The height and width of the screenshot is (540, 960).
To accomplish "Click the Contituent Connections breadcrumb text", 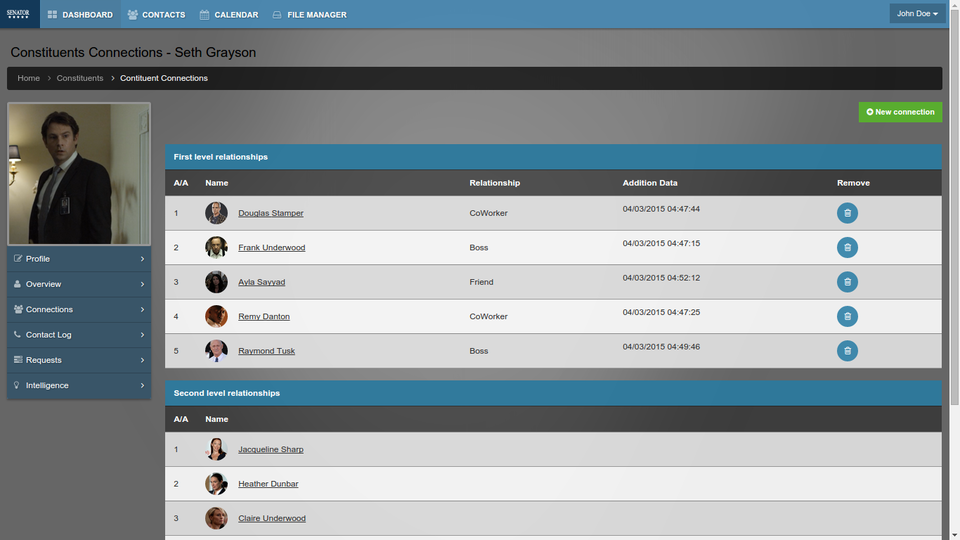I will pos(163,78).
